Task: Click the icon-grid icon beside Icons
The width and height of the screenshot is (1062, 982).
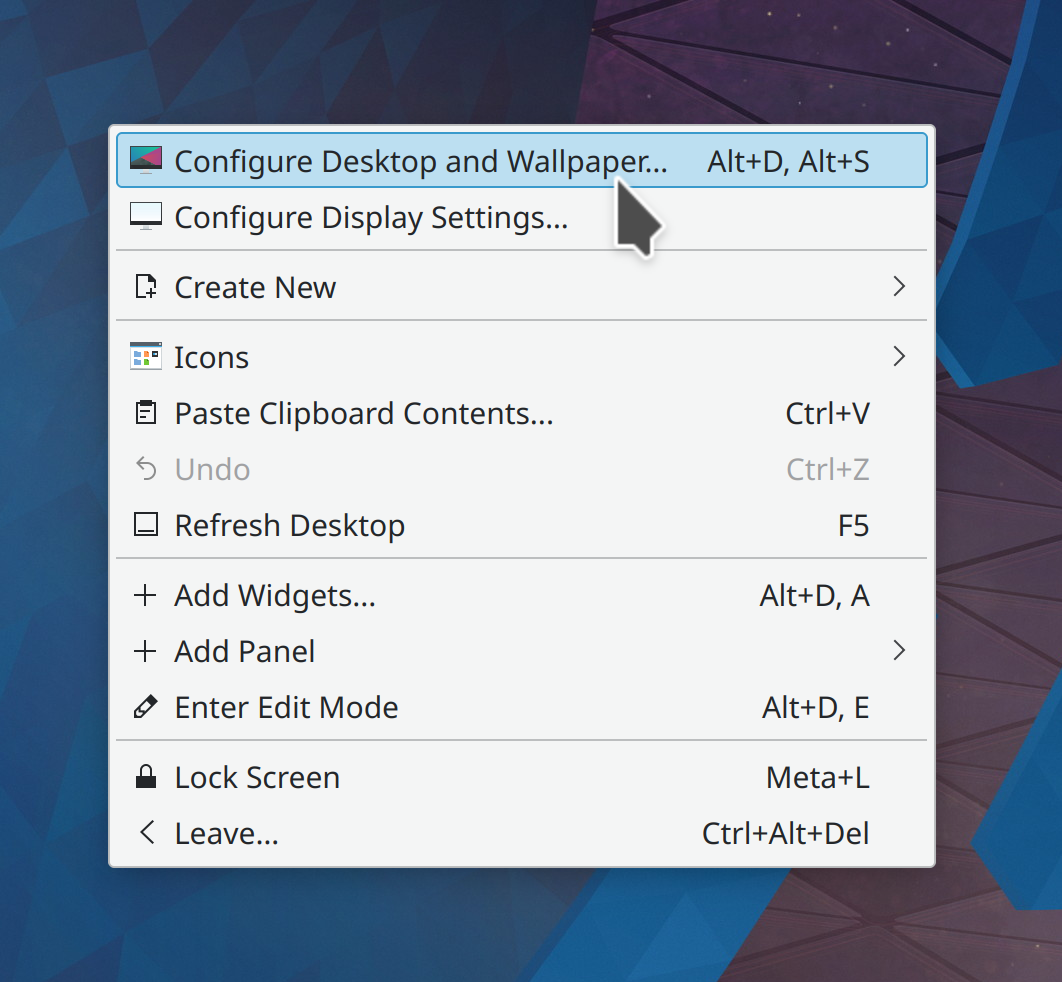Action: coord(146,357)
